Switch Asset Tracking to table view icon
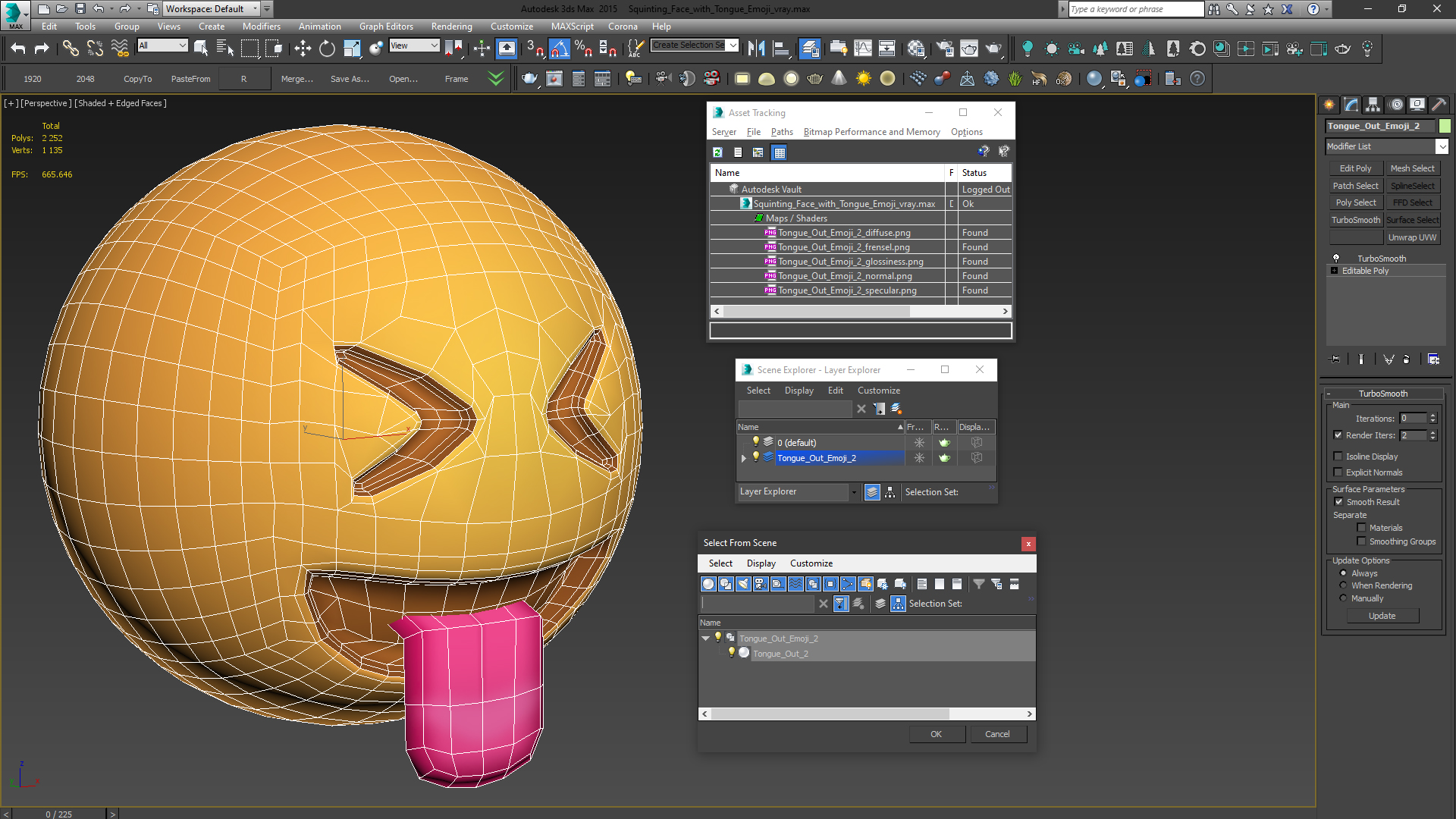This screenshot has height=819, width=1456. pyautogui.click(x=779, y=152)
